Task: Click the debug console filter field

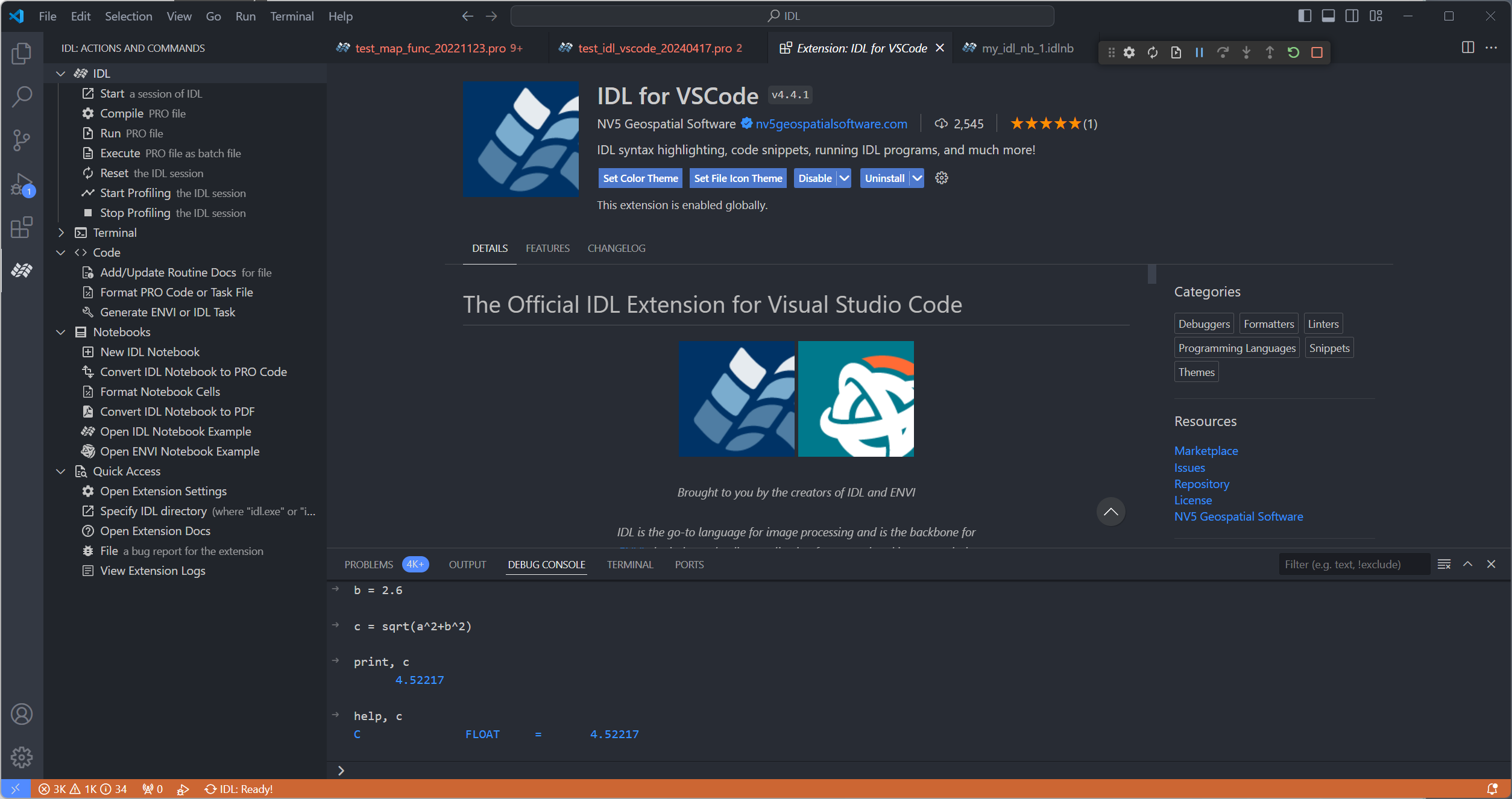Action: pos(1353,564)
